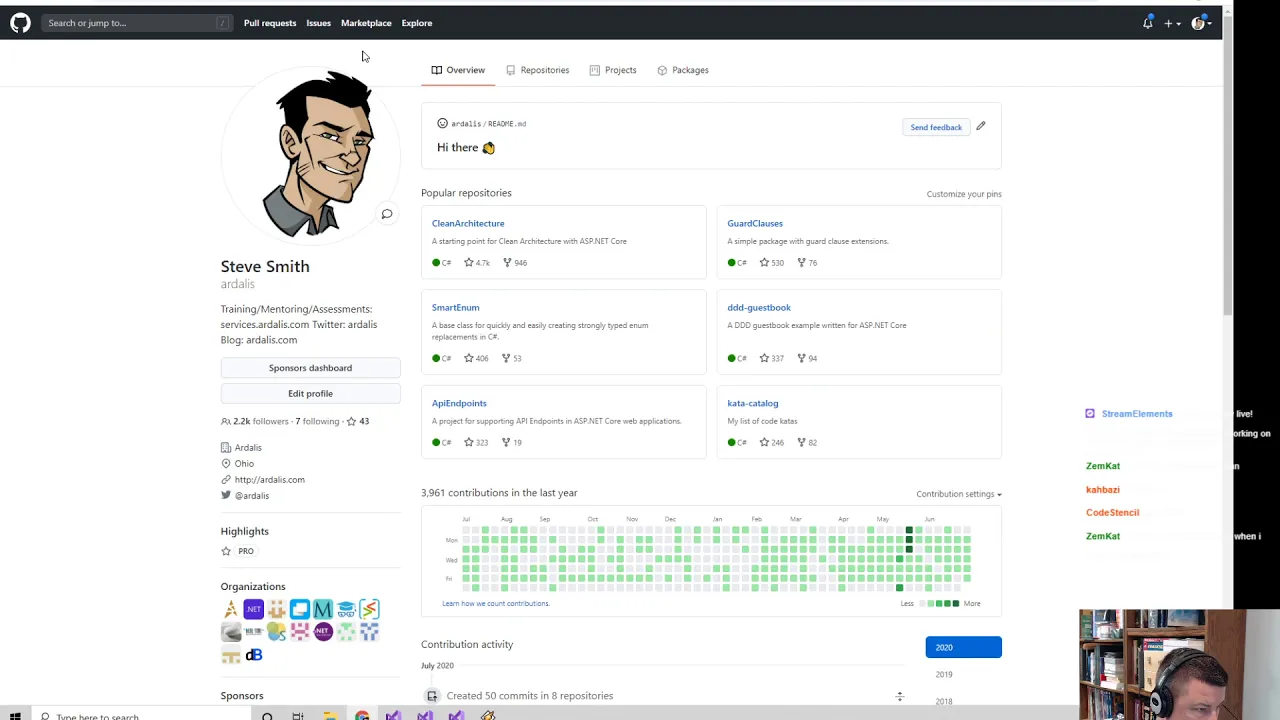Open Cortana circle icon in taskbar
Screen dimensions: 1280x720
tap(267, 715)
